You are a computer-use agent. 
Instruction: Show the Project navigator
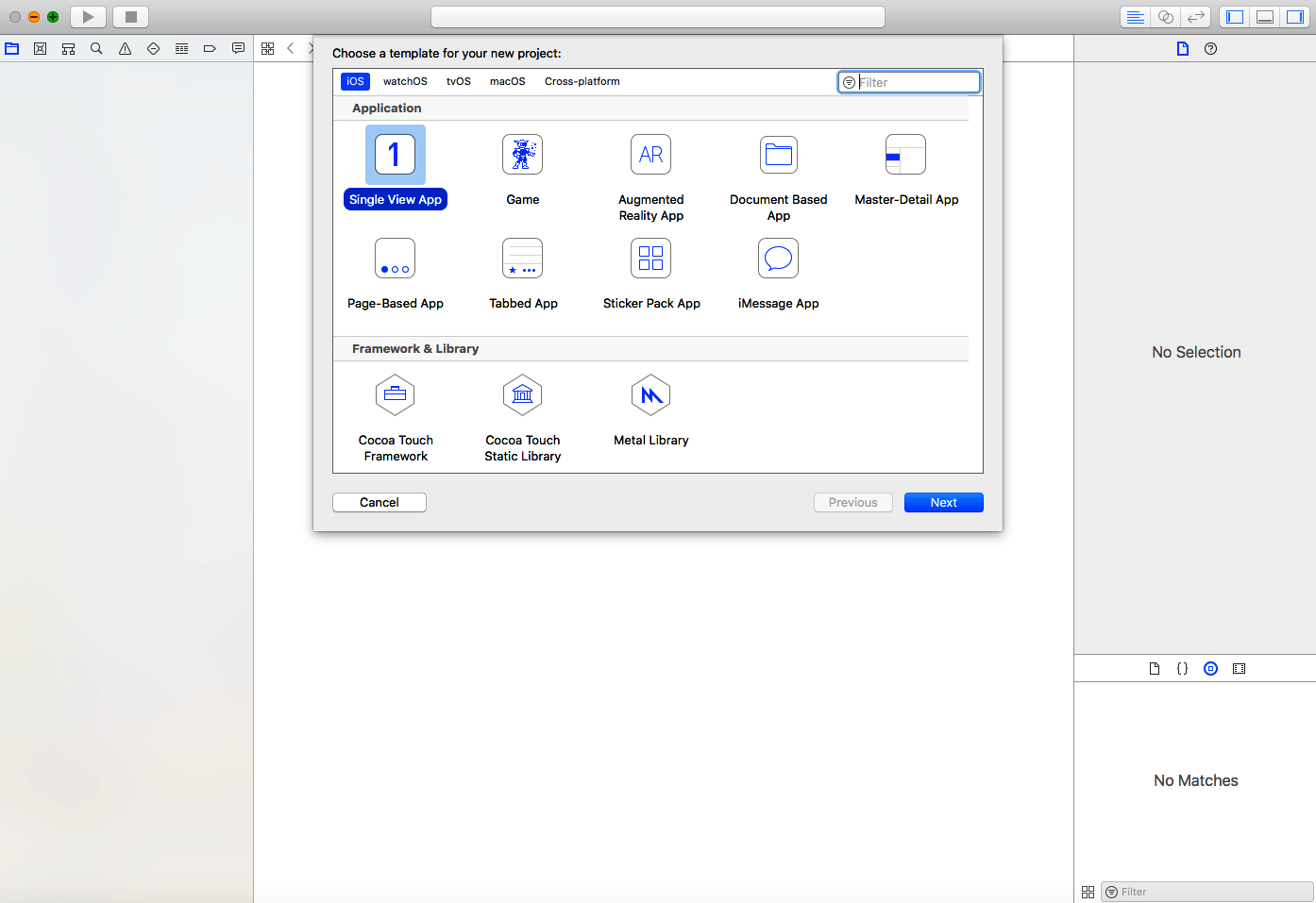[x=12, y=48]
